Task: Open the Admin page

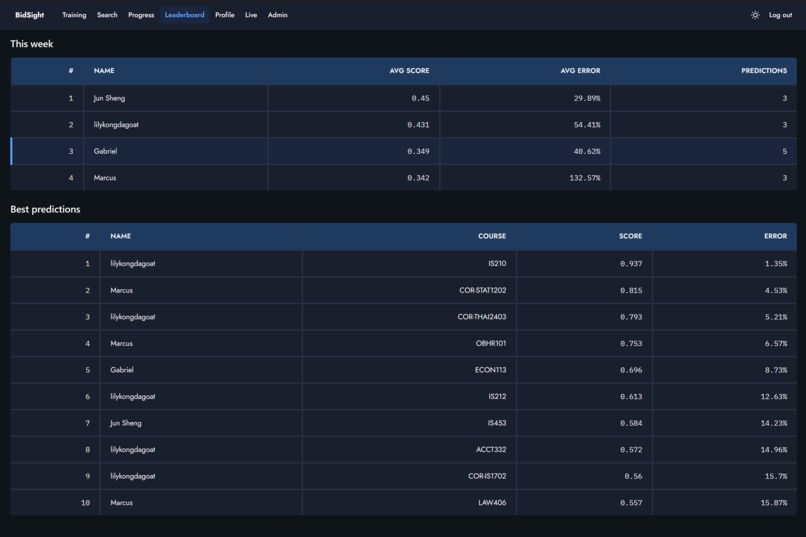Action: [278, 15]
